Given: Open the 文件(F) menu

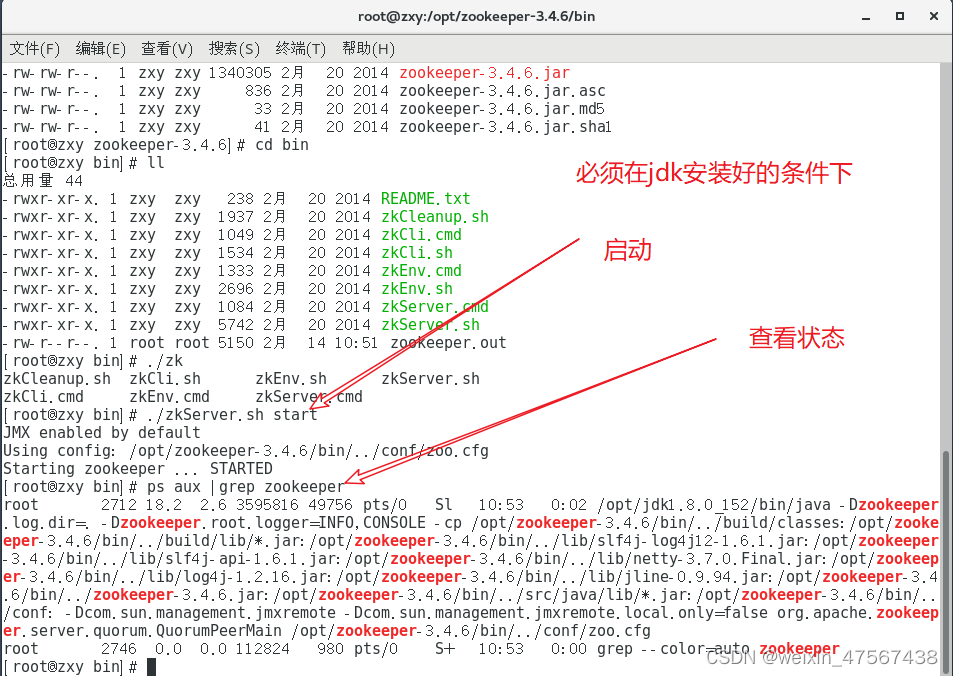Looking at the screenshot, I should pos(35,49).
